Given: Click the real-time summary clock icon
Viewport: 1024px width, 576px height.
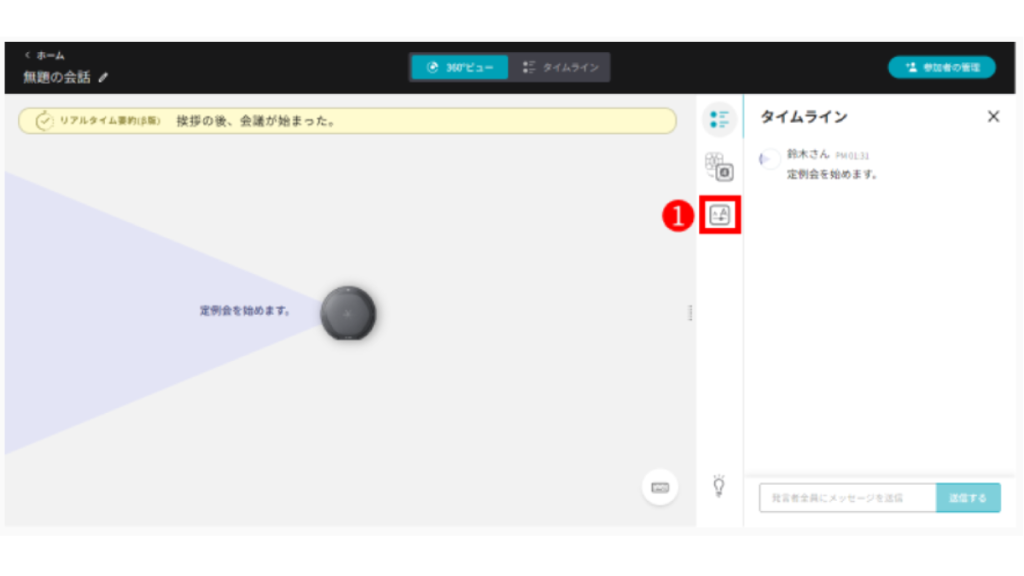Looking at the screenshot, I should click(45, 121).
